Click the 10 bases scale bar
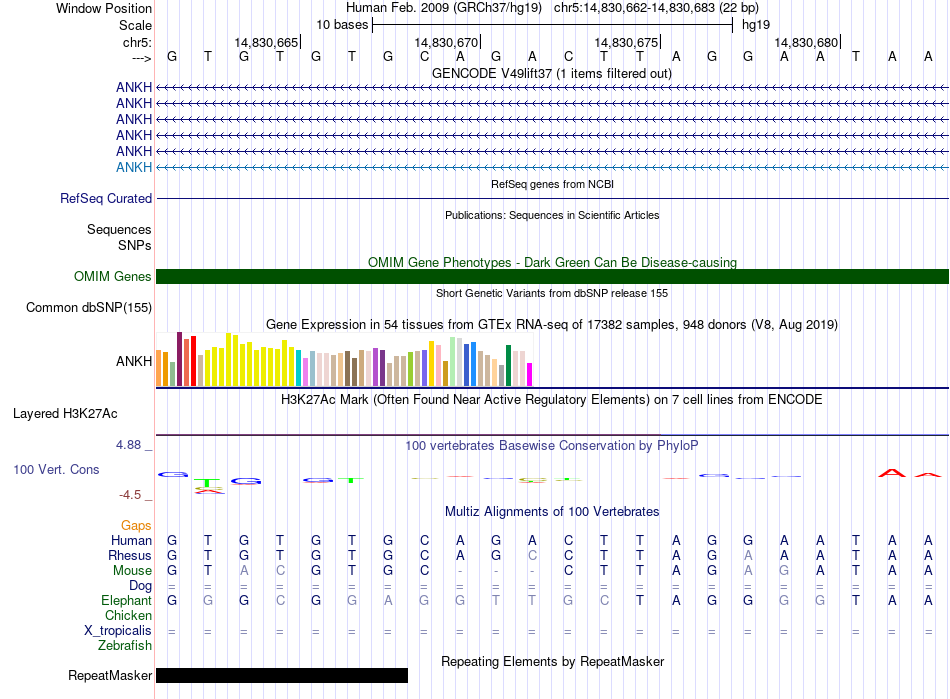950x699 pixels. [552, 24]
